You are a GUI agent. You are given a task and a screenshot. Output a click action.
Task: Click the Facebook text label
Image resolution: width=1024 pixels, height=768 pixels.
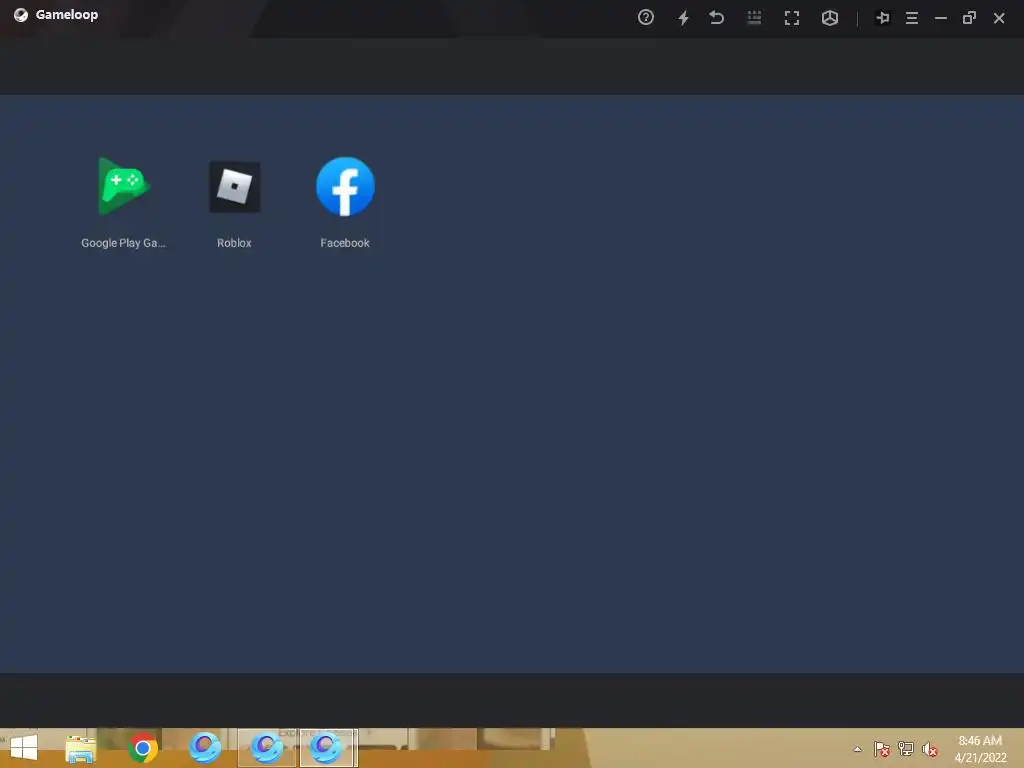345,243
